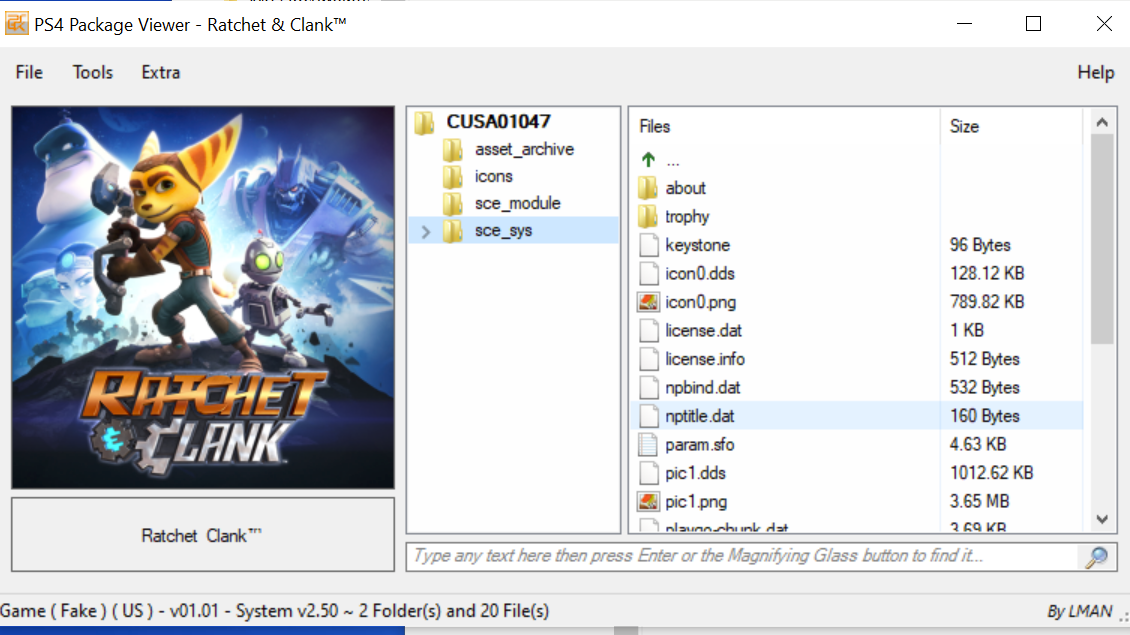Select the pic1.png file name
Screen dimensions: 1130x635
click(x=696, y=501)
